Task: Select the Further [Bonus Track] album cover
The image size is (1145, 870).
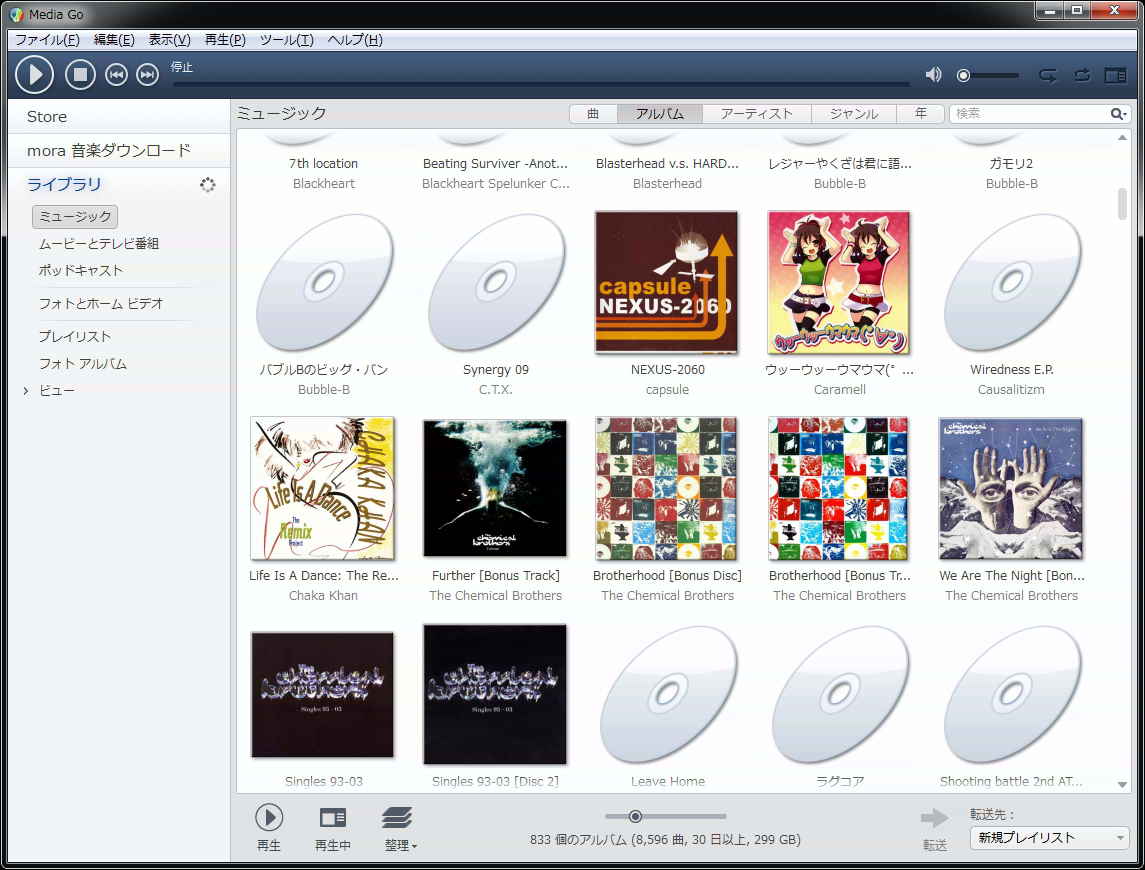Action: 495,488
